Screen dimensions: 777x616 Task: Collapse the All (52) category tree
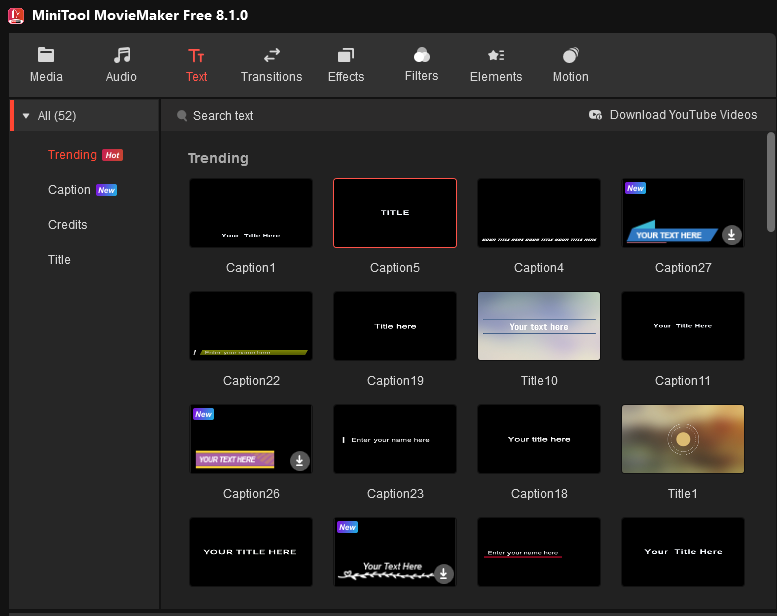[x=26, y=116]
